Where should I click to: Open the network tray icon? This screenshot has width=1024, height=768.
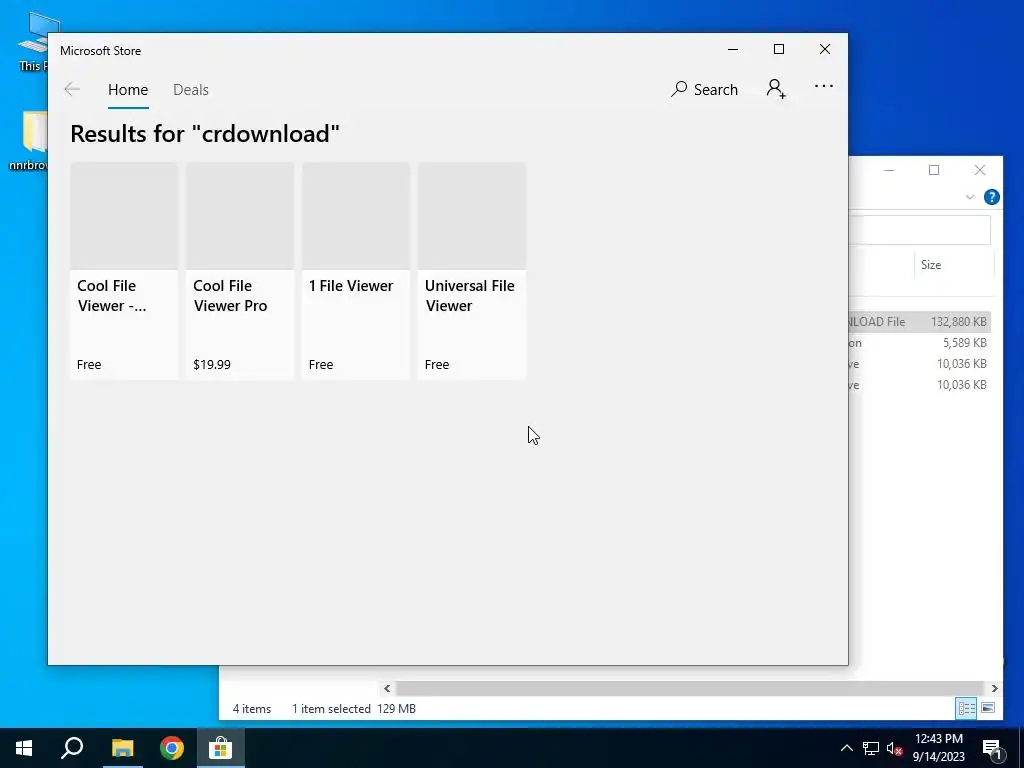point(871,748)
